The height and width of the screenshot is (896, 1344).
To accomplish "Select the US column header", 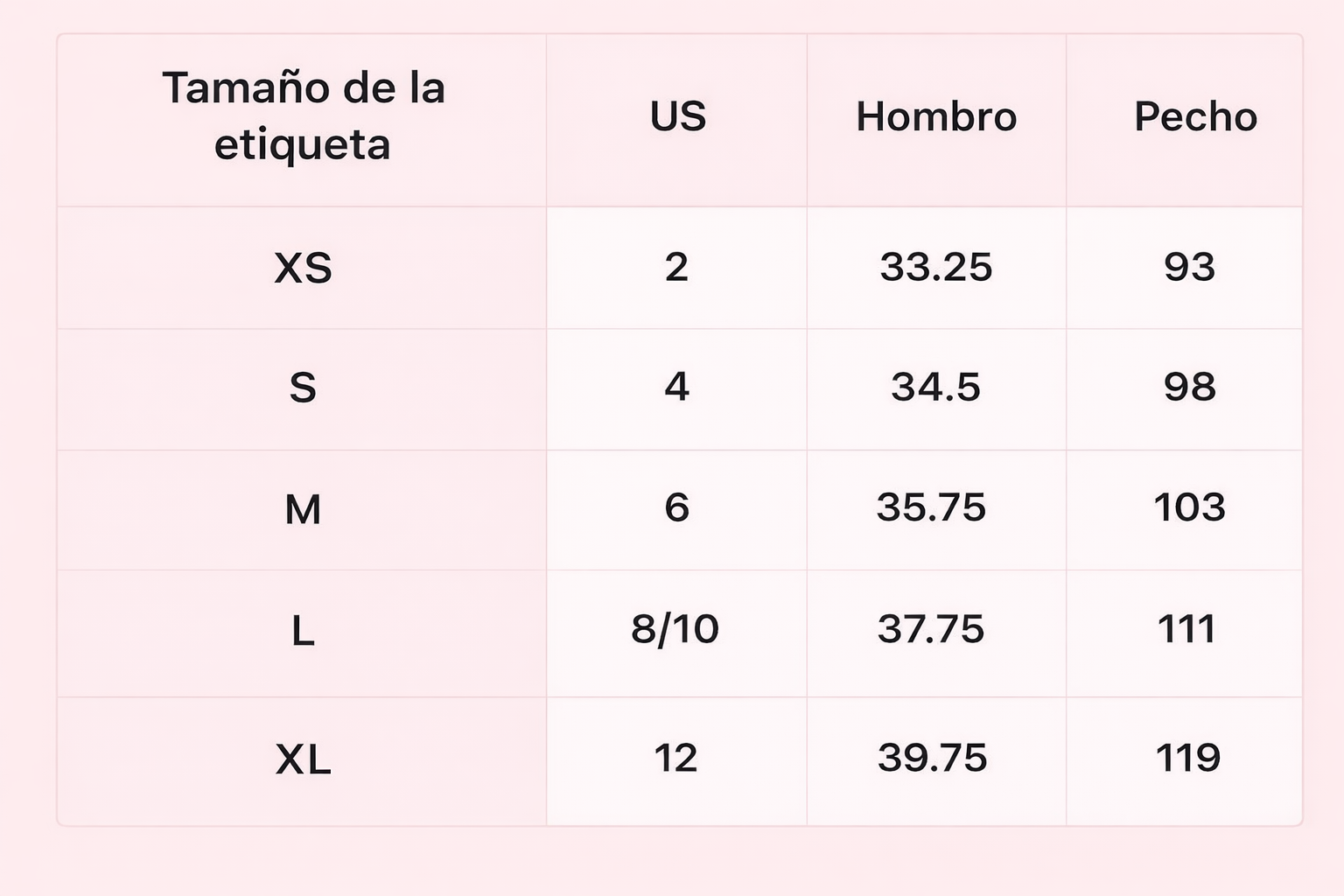I will (677, 116).
